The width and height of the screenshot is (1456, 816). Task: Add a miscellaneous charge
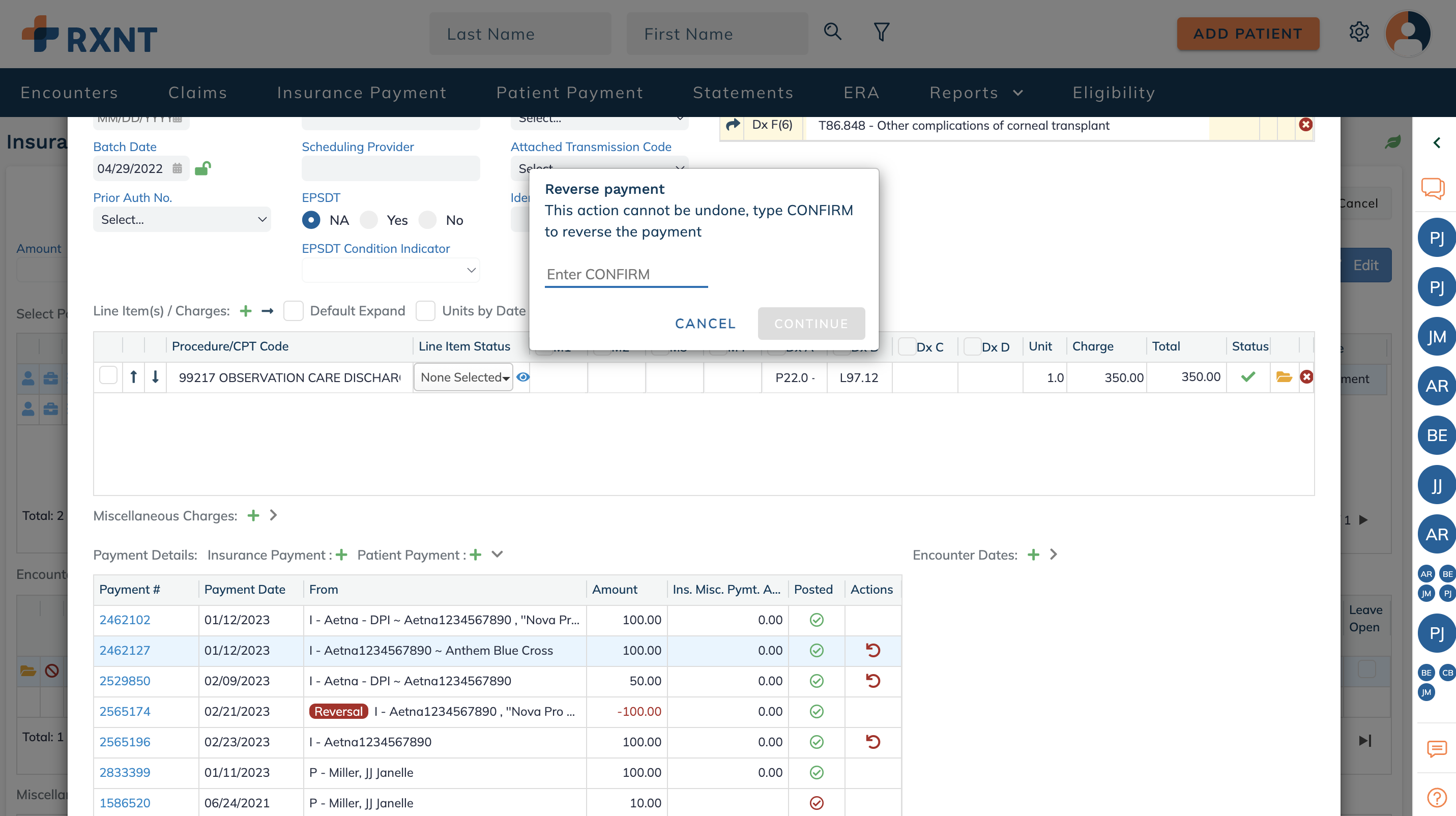(253, 515)
